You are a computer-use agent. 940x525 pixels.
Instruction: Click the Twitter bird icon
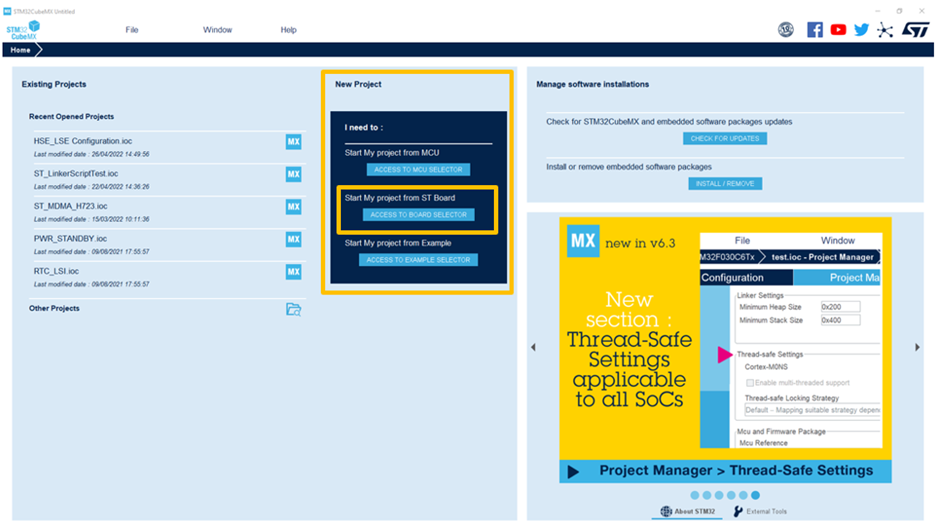[x=861, y=30]
